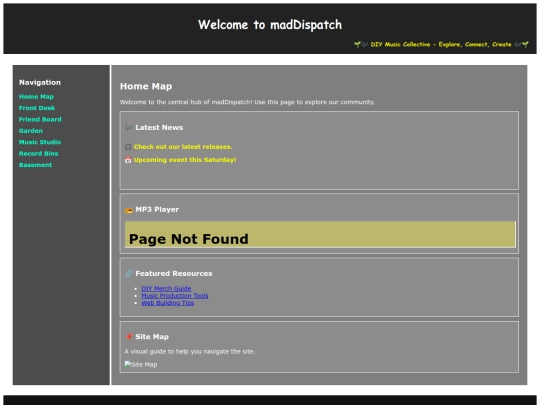
Task: Enter the Basement page
Action: 35,165
